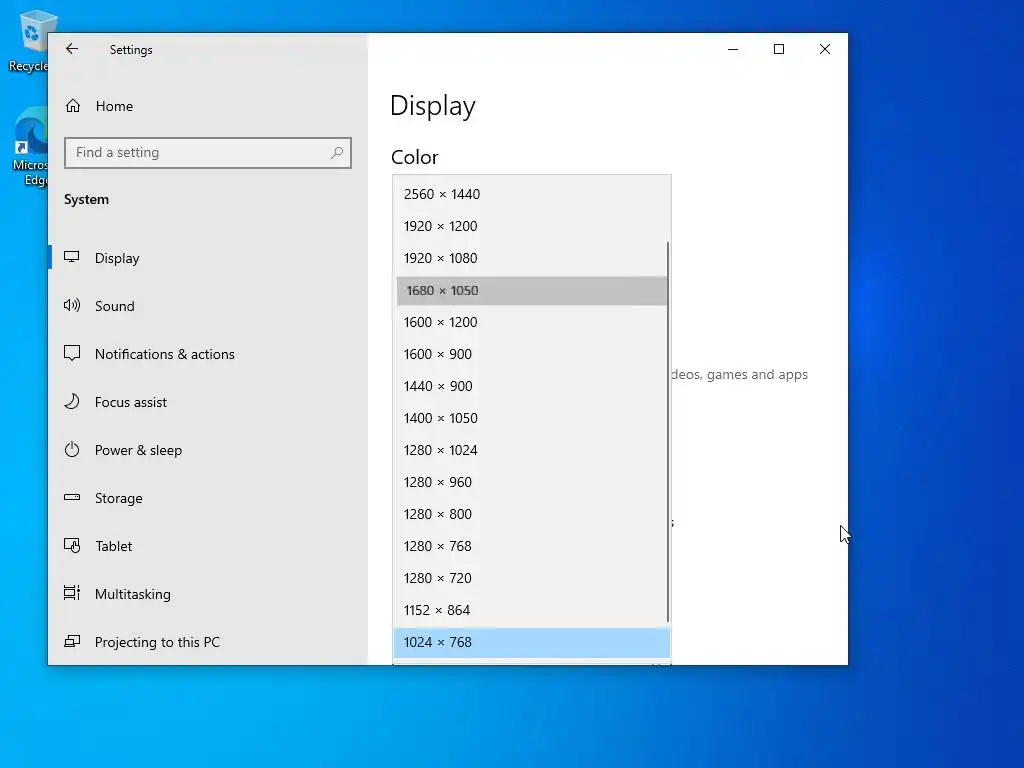Click the Power & sleep power icon
Viewport: 1024px width, 768px height.
[72, 449]
